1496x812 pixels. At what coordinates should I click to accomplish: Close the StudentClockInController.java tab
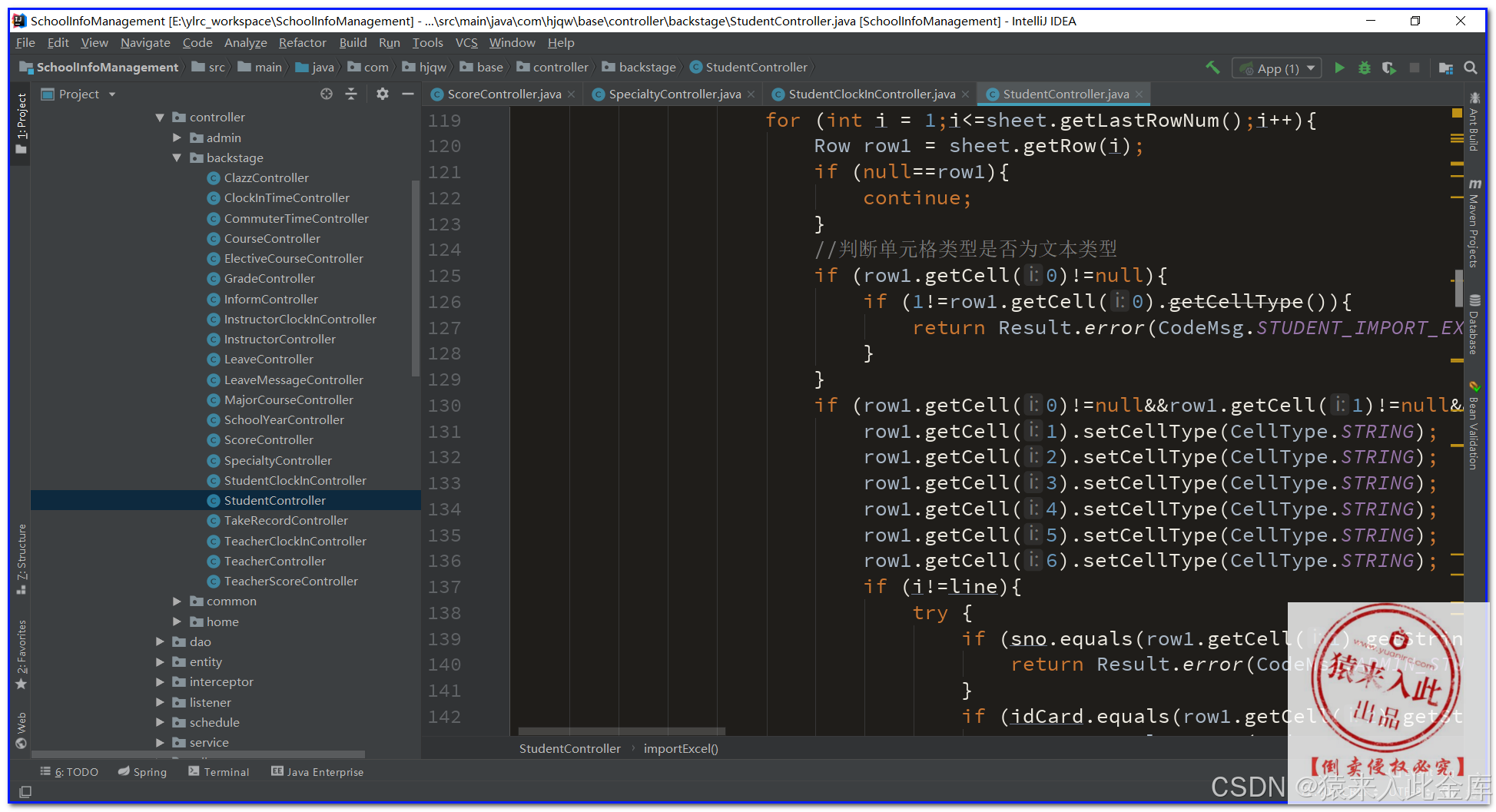[x=966, y=94]
